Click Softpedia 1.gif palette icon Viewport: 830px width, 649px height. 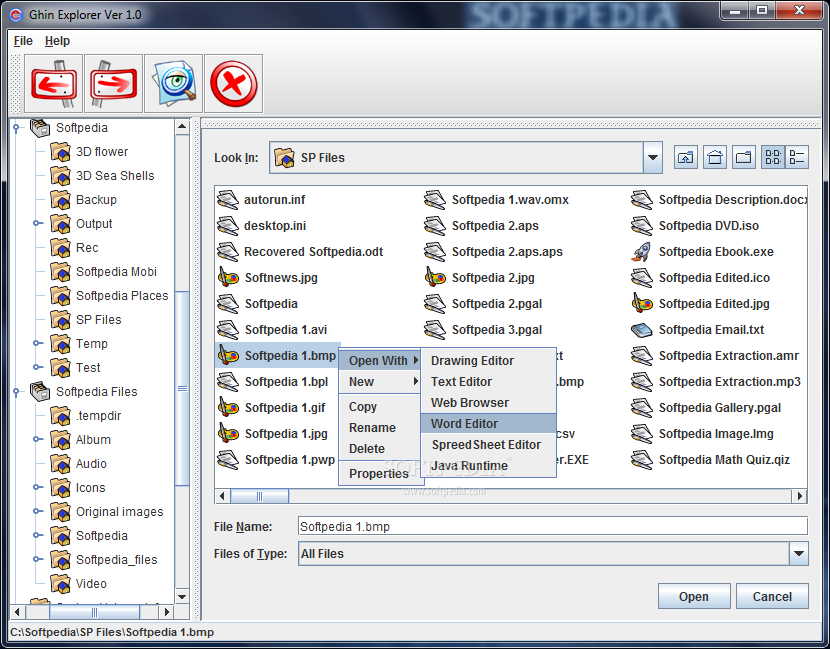click(x=228, y=408)
